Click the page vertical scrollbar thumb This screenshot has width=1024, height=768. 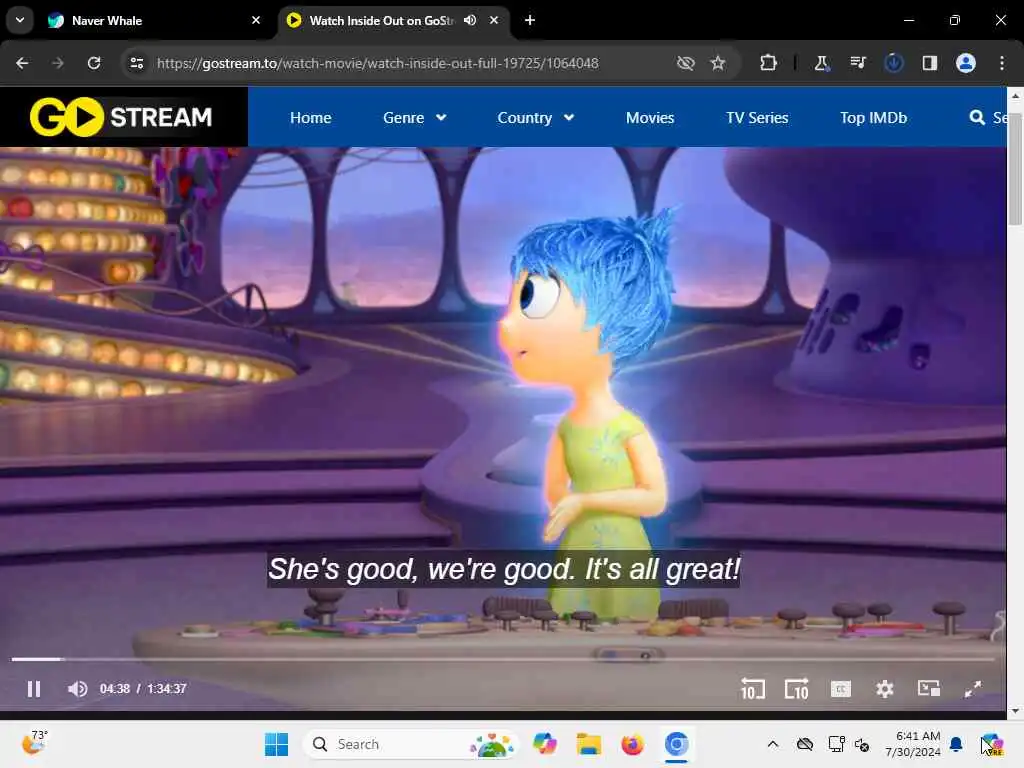(1015, 168)
